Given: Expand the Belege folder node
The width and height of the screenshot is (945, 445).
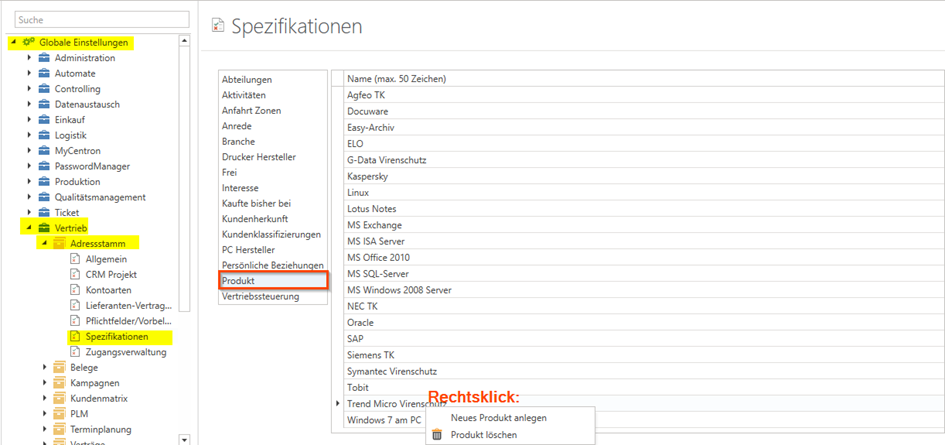Looking at the screenshot, I should [45, 368].
